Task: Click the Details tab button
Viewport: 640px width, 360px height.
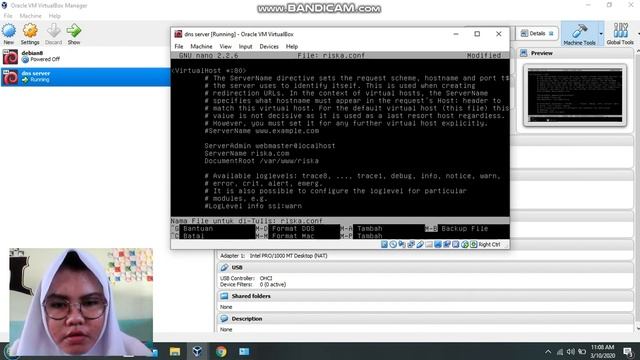Action: (x=537, y=33)
